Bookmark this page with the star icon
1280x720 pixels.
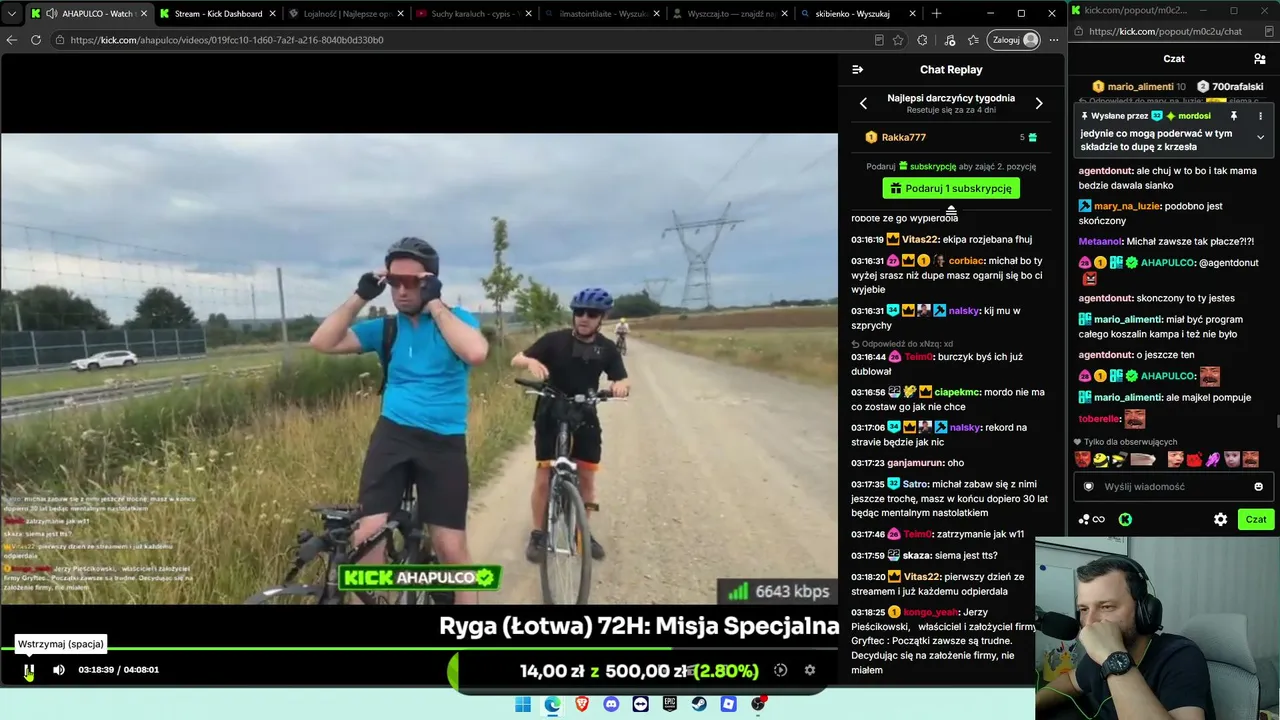[x=898, y=40]
